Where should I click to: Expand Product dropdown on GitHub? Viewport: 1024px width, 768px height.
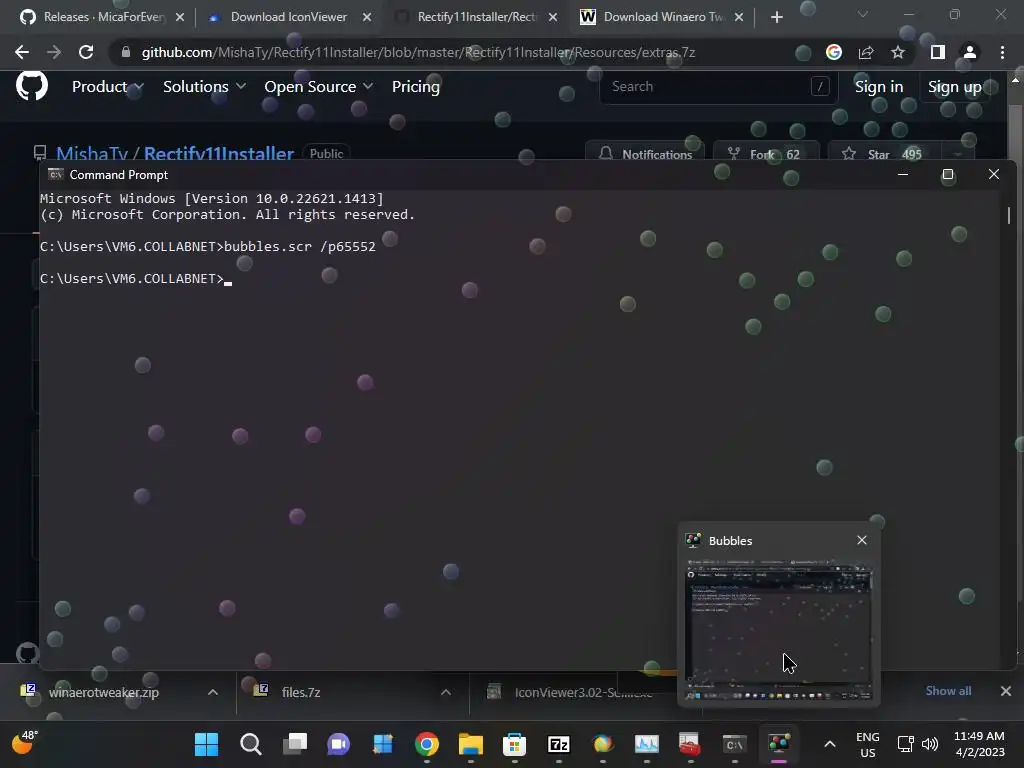point(108,86)
